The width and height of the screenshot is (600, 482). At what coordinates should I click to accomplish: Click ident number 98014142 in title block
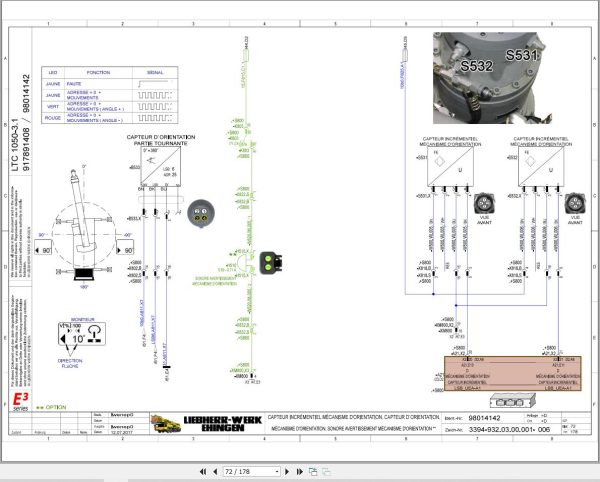pos(484,418)
